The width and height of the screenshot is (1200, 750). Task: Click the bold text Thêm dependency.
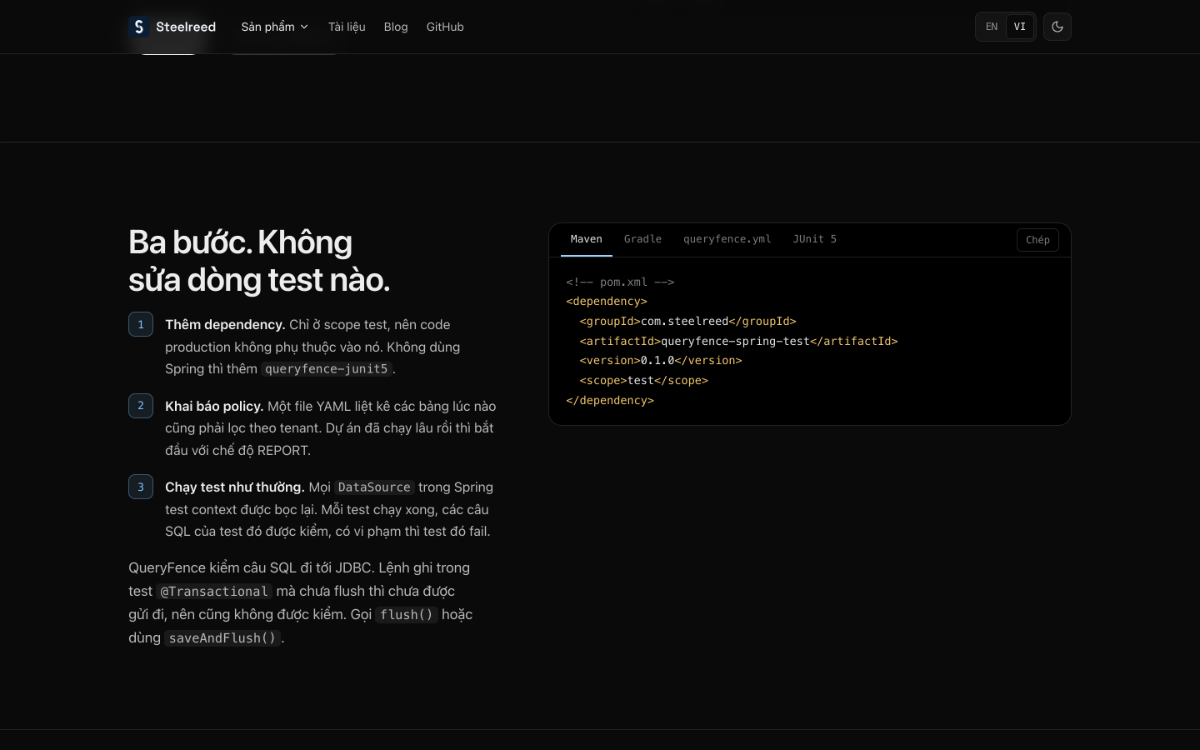pos(225,325)
